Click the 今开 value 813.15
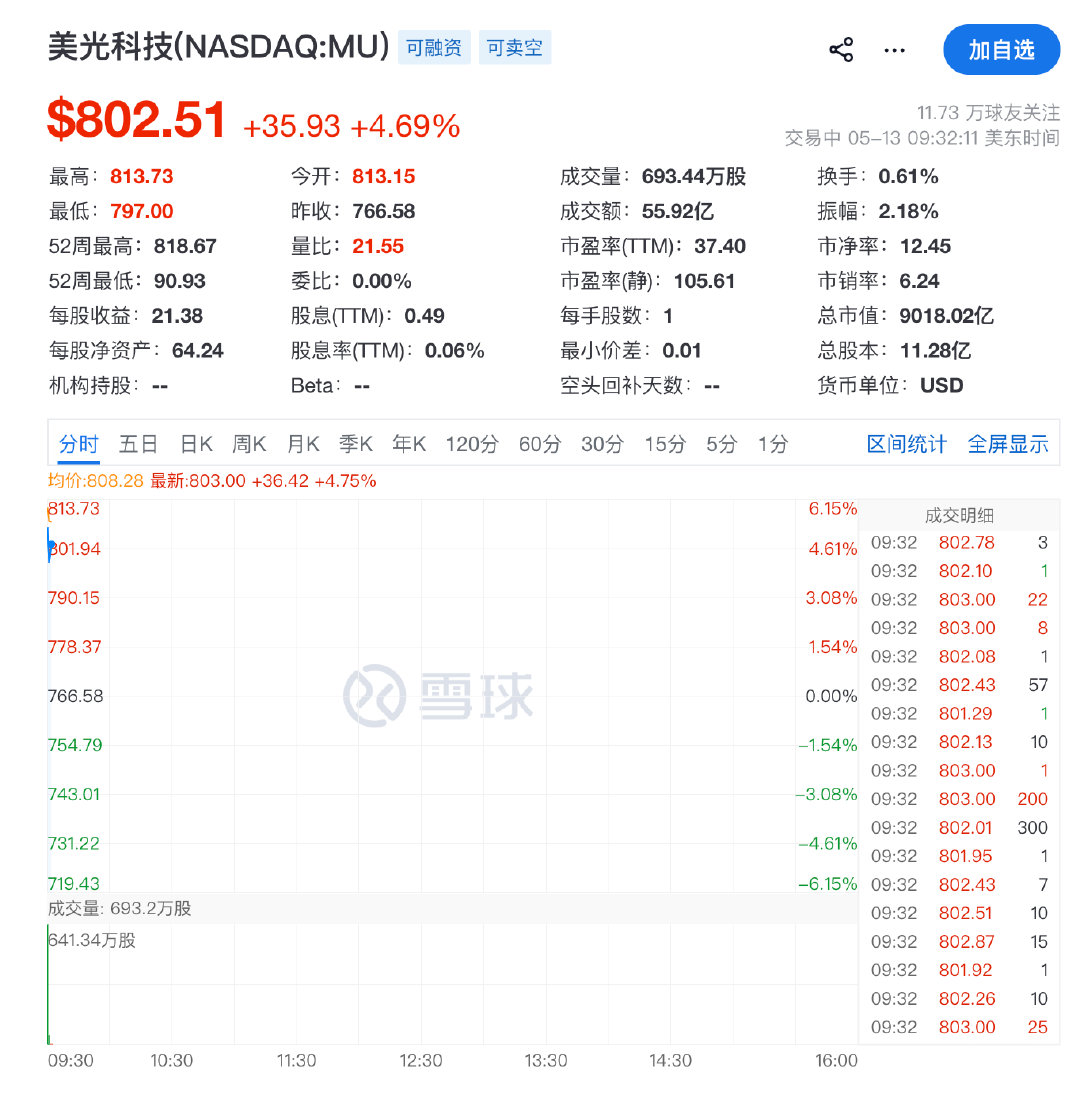The image size is (1080, 1112). (x=384, y=177)
